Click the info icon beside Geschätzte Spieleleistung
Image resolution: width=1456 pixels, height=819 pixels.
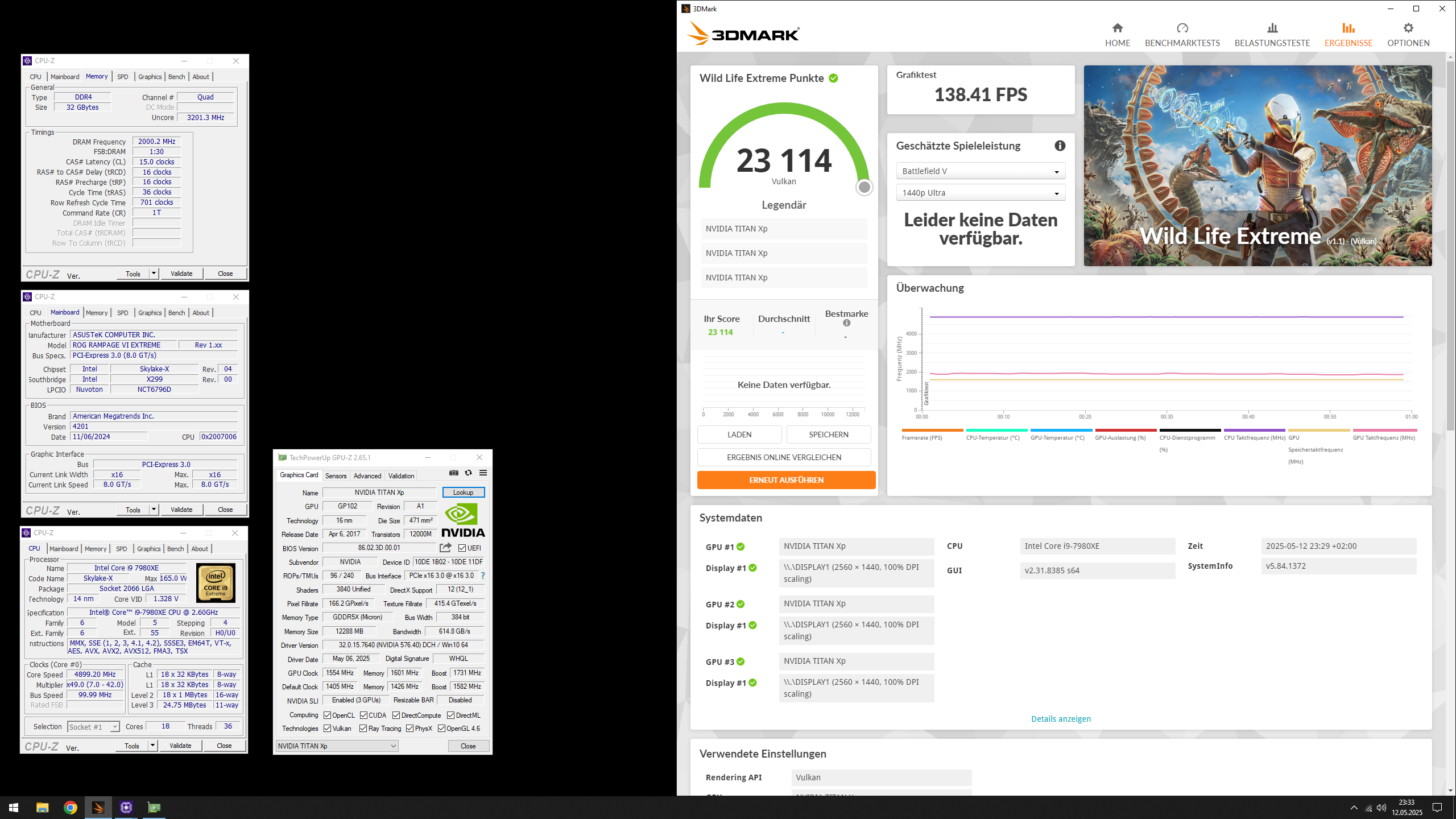[x=1060, y=146]
